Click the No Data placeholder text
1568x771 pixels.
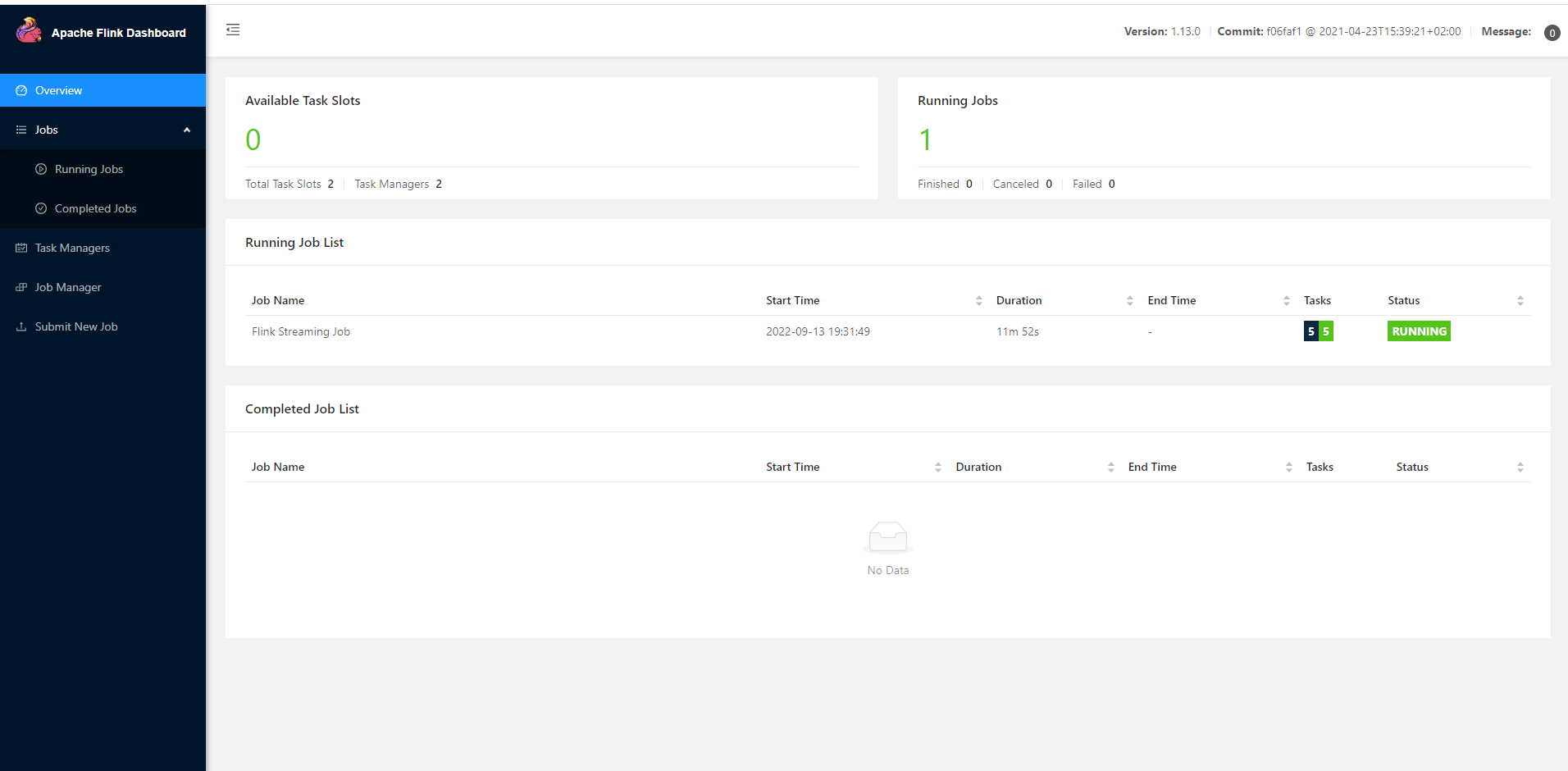(888, 570)
